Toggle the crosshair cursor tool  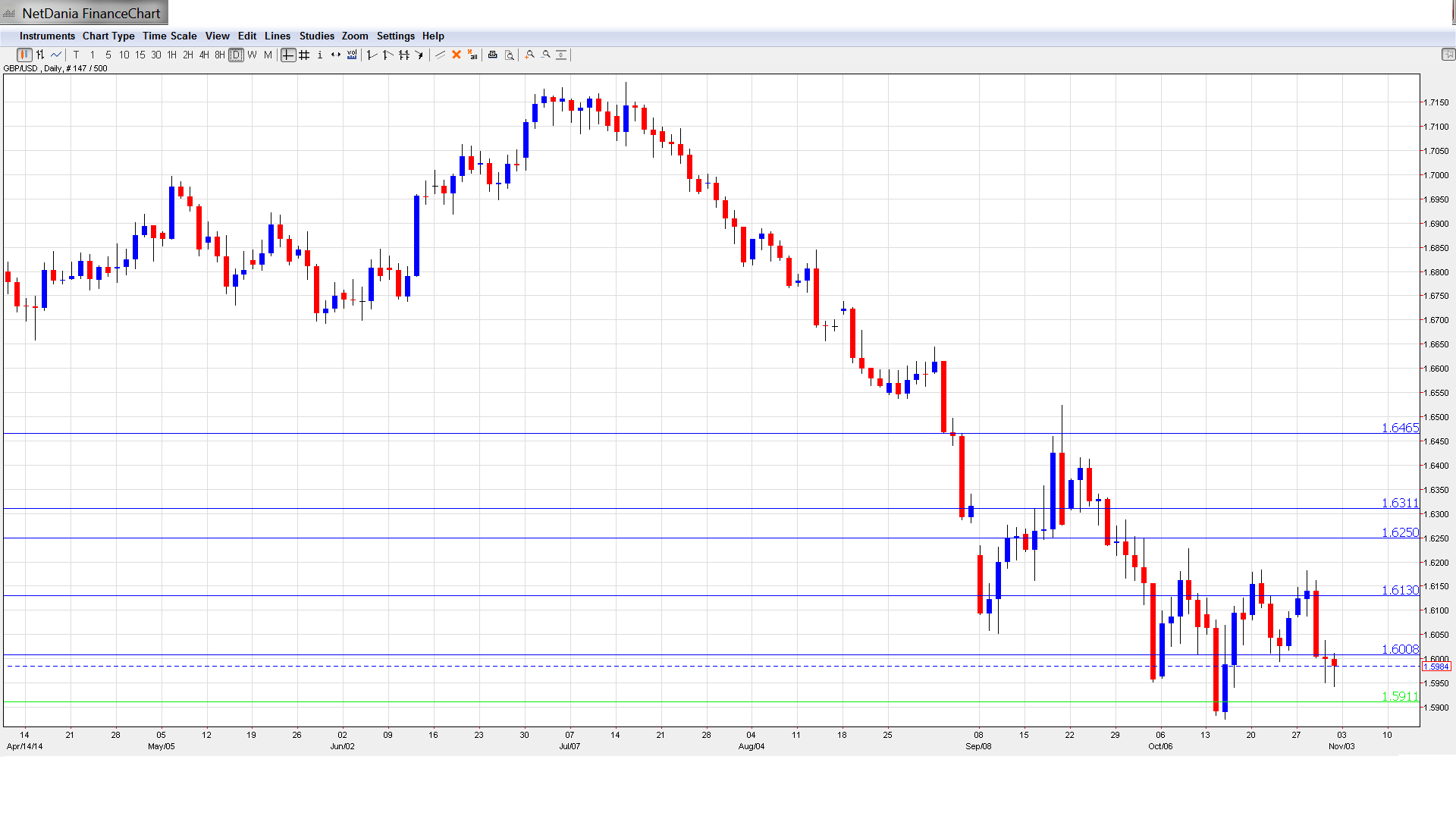tap(288, 55)
